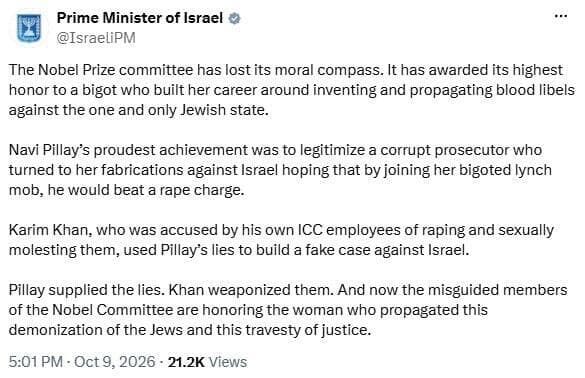Viewport: 585px width, 378px height.
Task: Click the 5:01 PM timestamp
Action: (35, 362)
